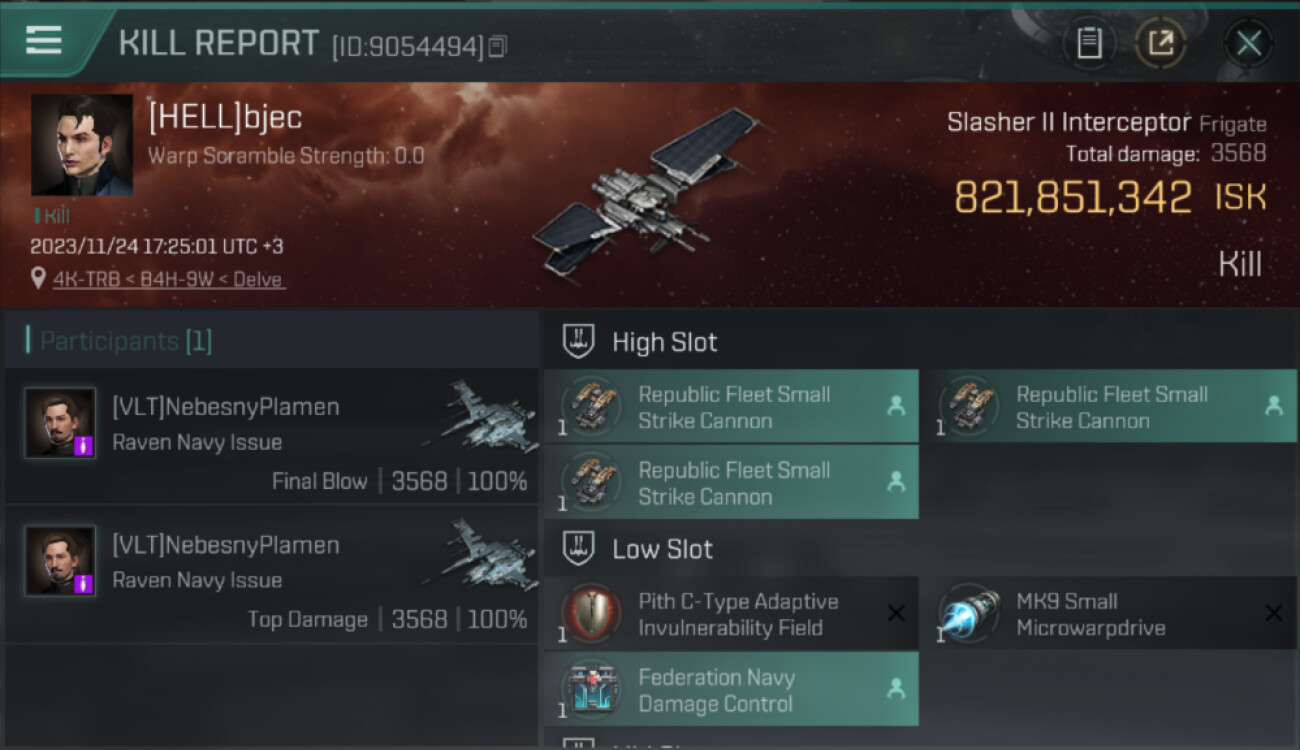
Task: Close the kill report window
Action: pyautogui.click(x=1249, y=43)
